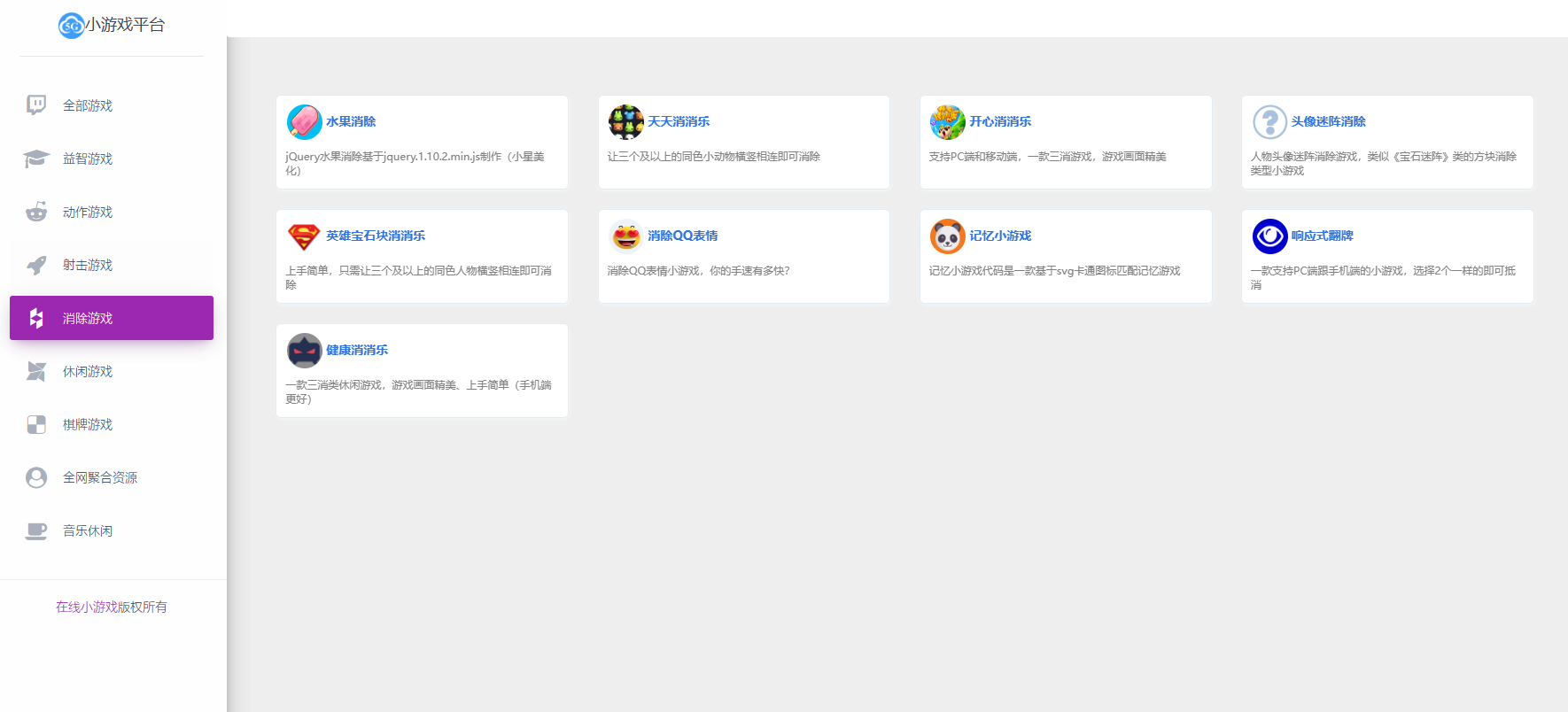Open the 消除QQ表情 game link

tap(683, 236)
